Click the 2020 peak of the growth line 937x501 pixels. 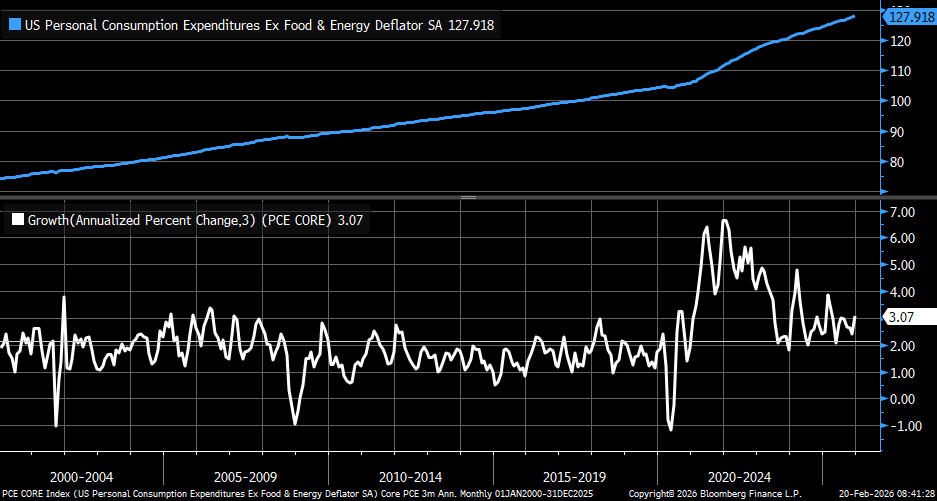[x=724, y=220]
